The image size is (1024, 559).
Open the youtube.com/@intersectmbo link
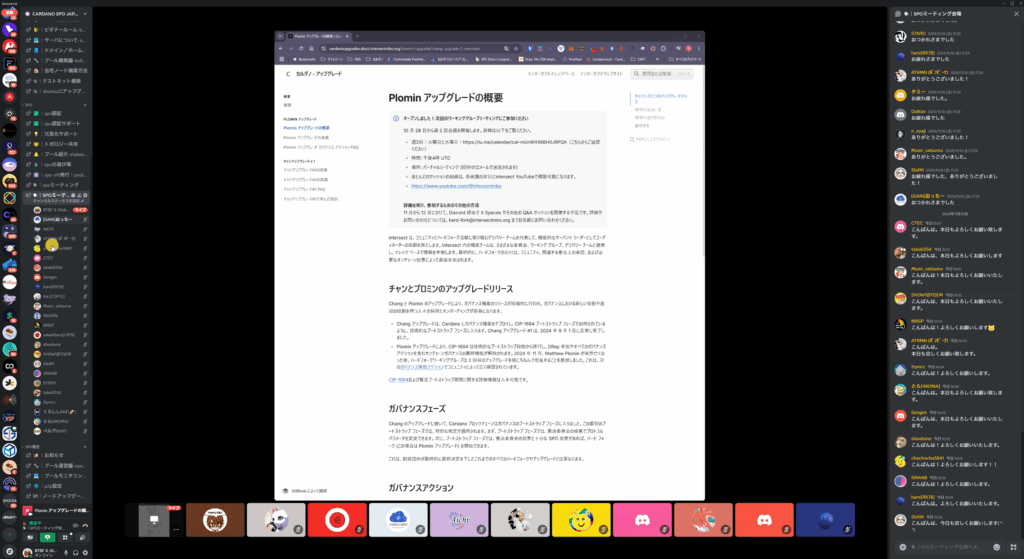tap(456, 186)
